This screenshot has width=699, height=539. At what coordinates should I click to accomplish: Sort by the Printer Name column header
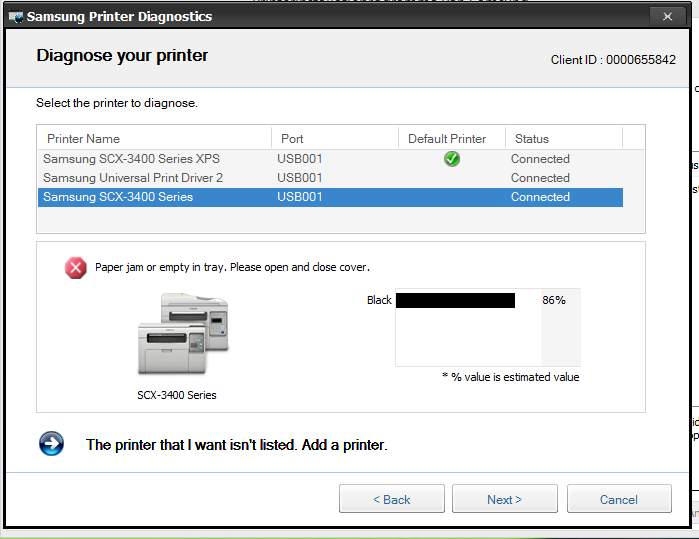154,139
